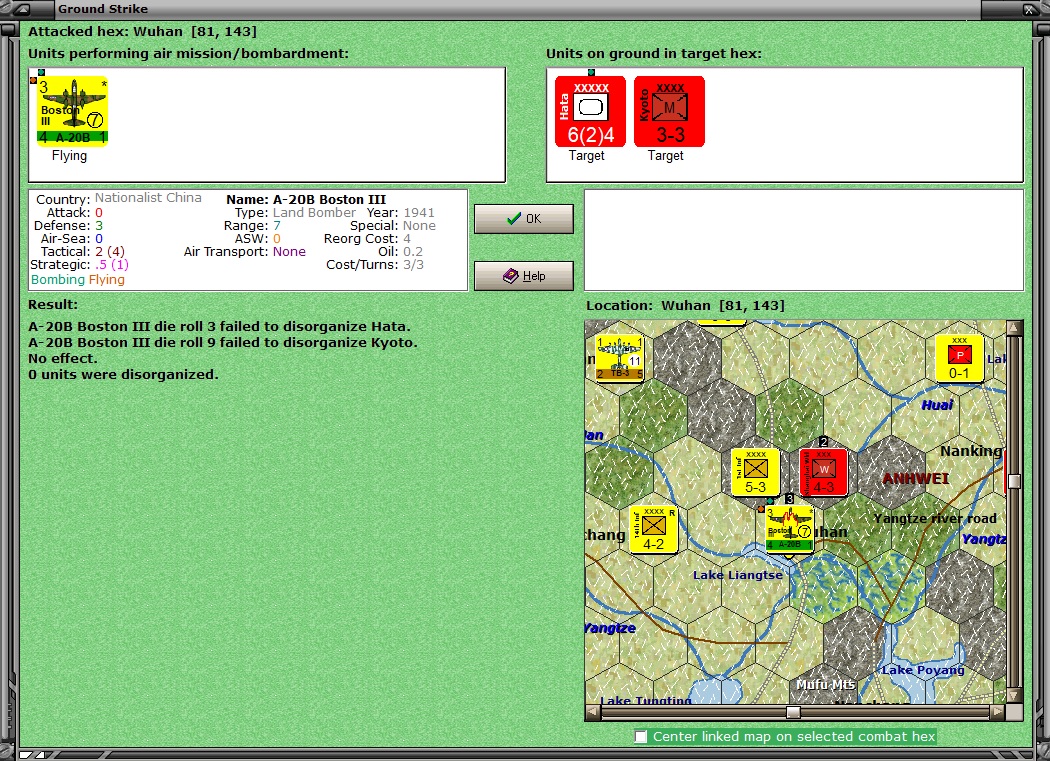Click the map horizontal scrollbar right arrow
Viewport: 1050px width, 761px height.
998,712
